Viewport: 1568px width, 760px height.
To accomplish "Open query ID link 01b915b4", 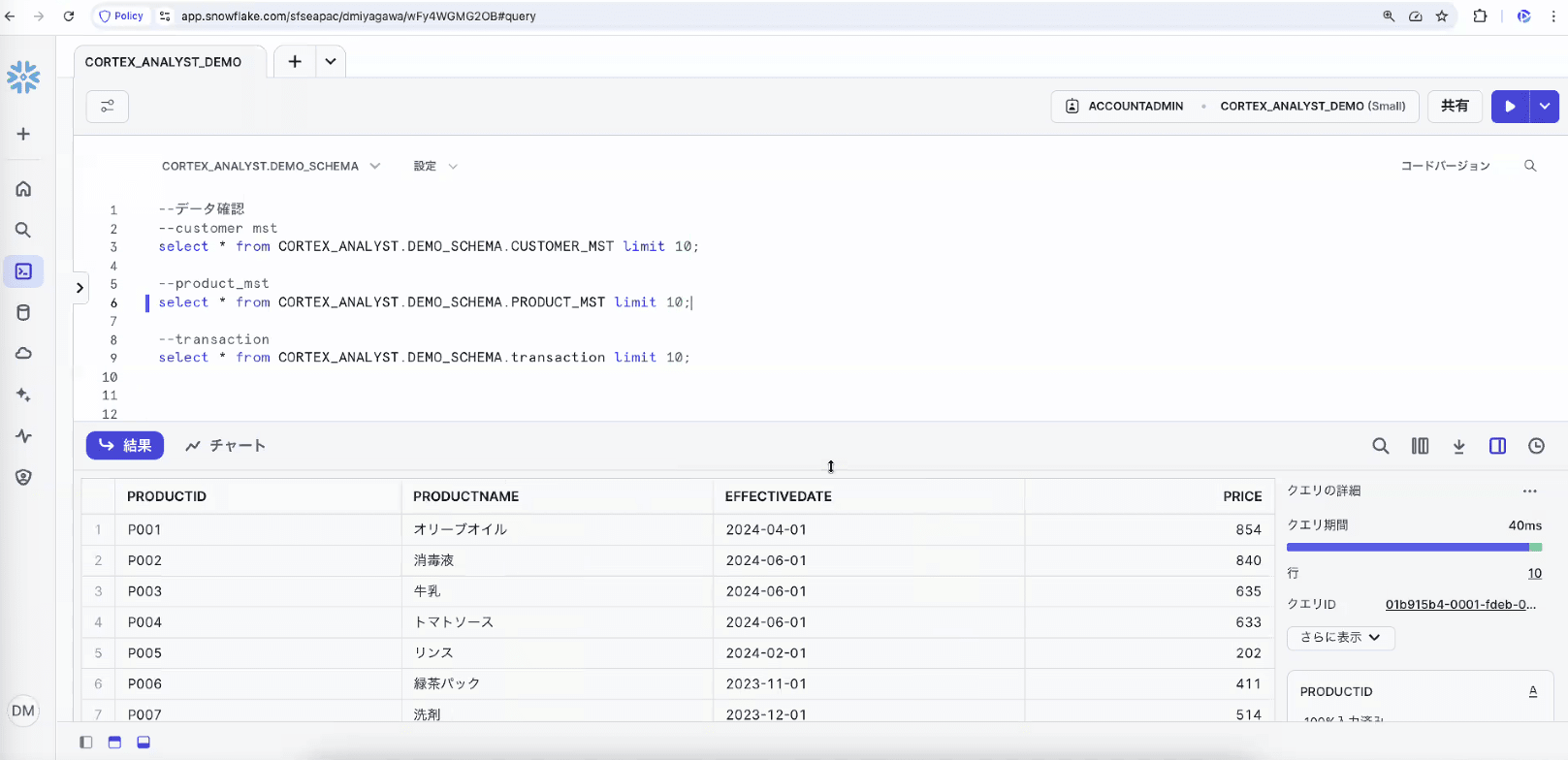I will point(1460,604).
